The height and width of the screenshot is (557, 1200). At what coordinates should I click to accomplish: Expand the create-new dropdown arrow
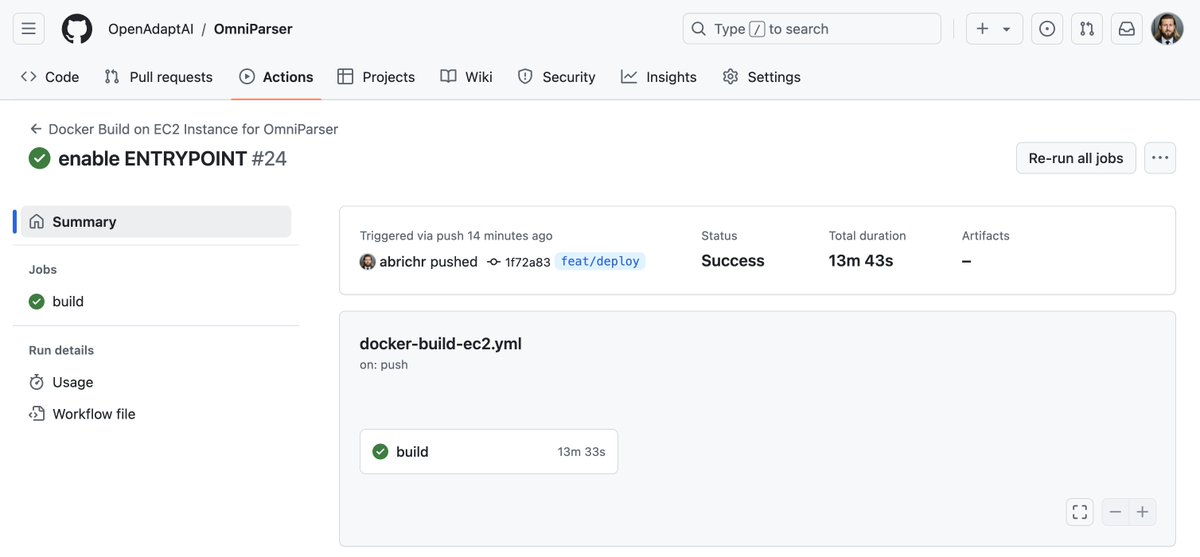tap(1007, 29)
